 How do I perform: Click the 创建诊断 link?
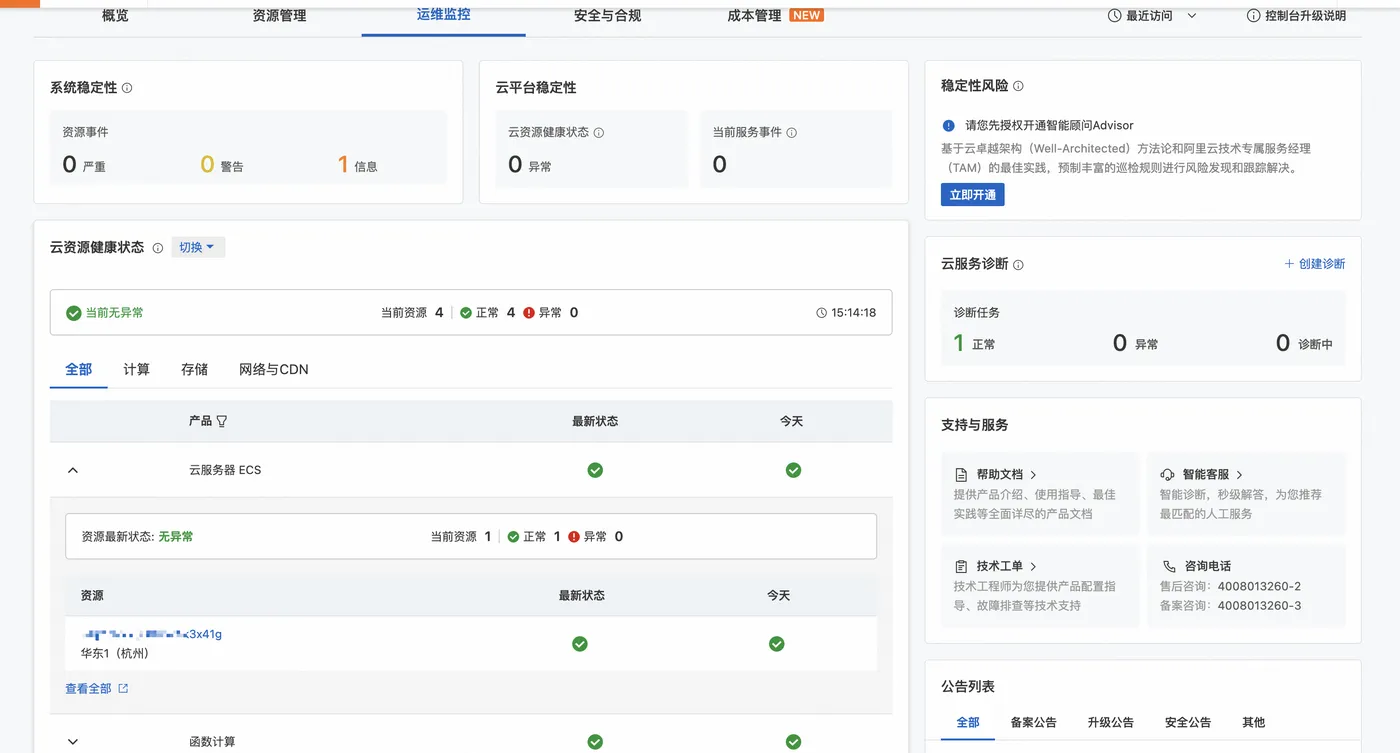pos(1315,264)
